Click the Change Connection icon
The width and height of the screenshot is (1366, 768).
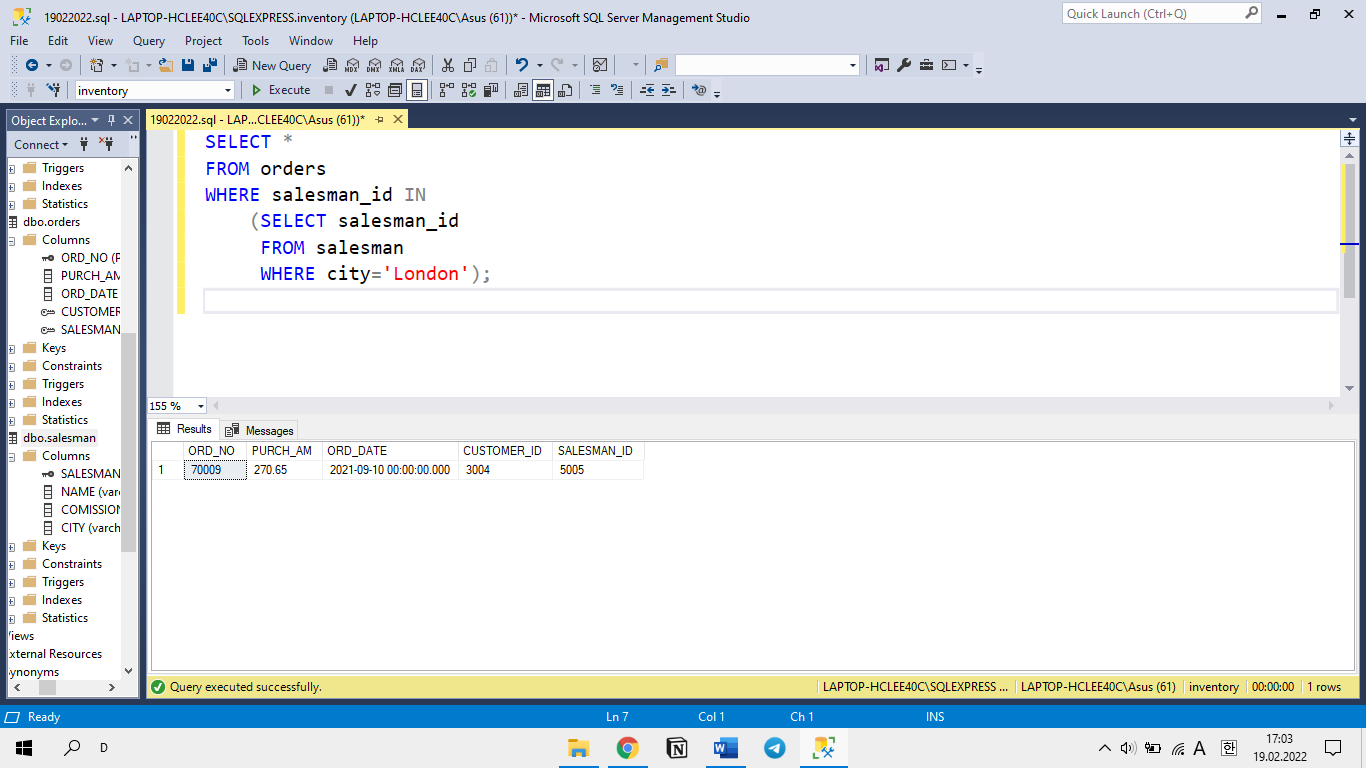pos(53,90)
